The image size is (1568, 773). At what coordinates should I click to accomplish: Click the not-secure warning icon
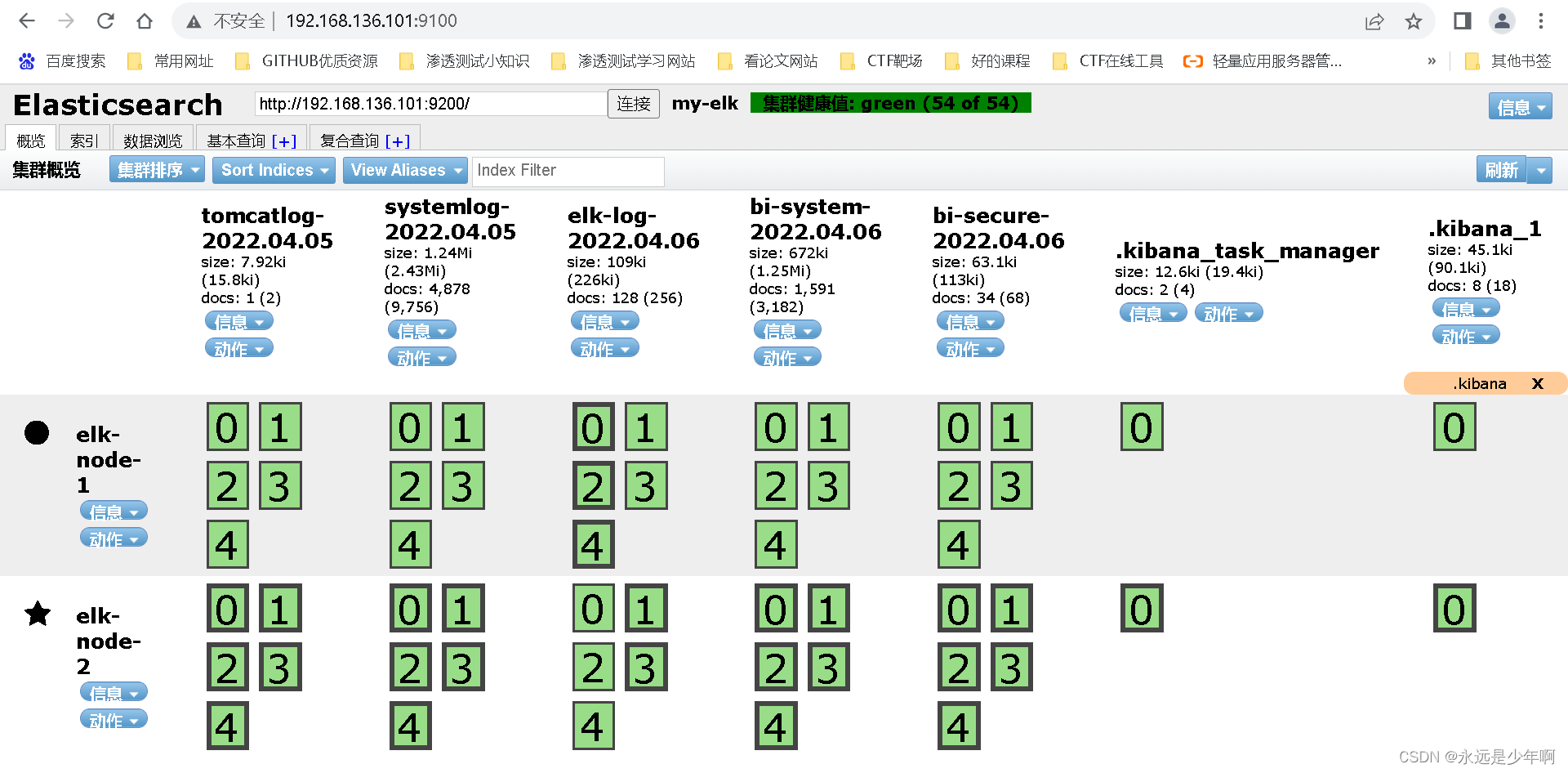[x=194, y=21]
